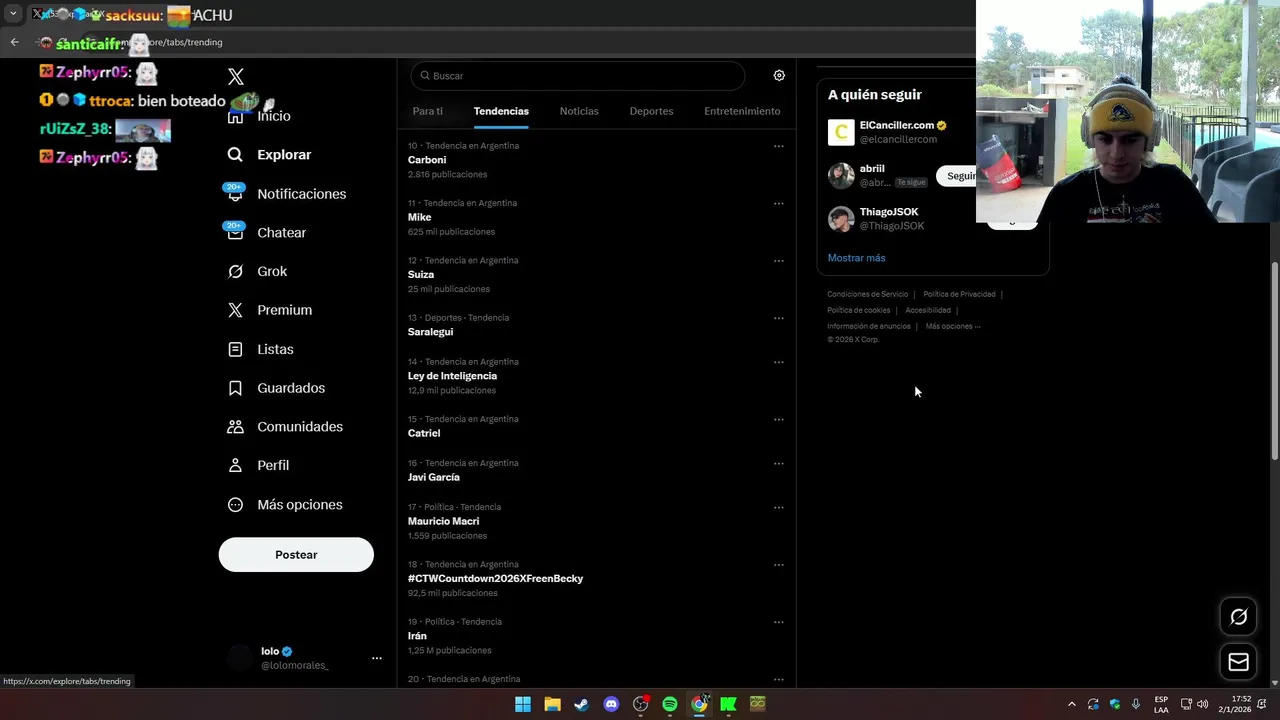Click the Postear button

tap(296, 555)
